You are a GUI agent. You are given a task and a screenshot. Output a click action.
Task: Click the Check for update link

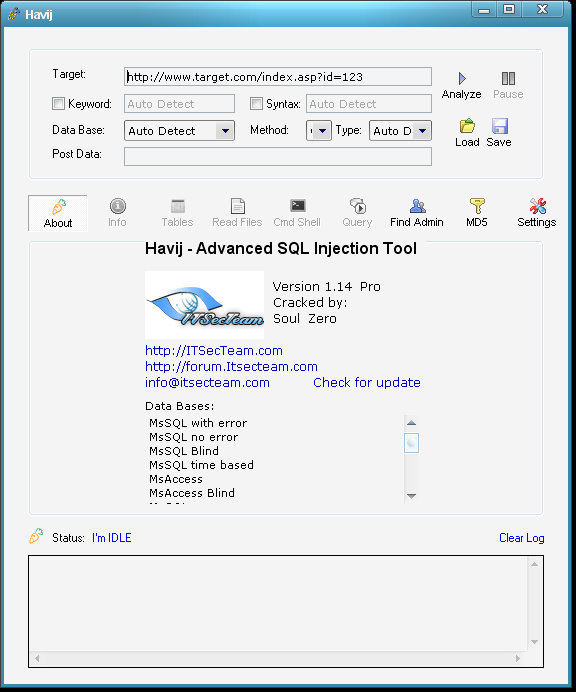[367, 383]
